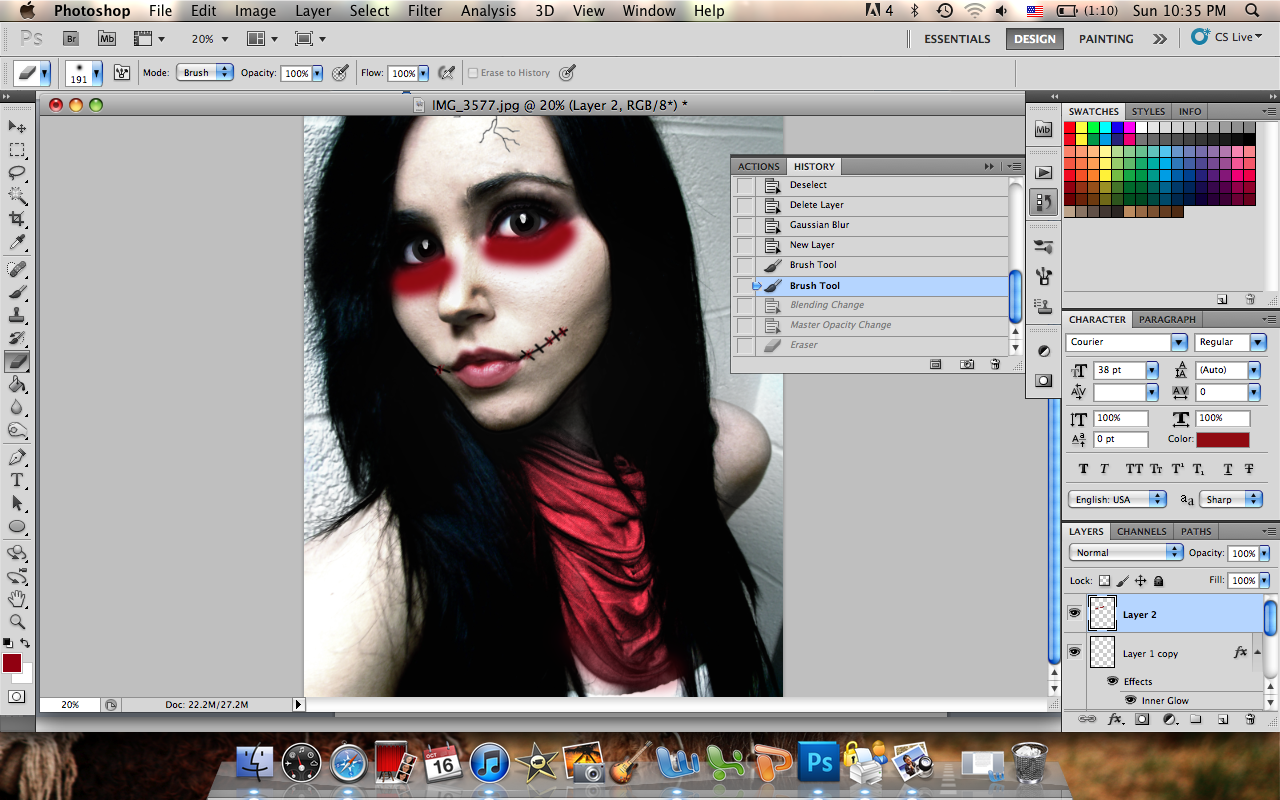Image resolution: width=1280 pixels, height=800 pixels.
Task: Select Gaussian Blur history state
Action: coord(870,225)
